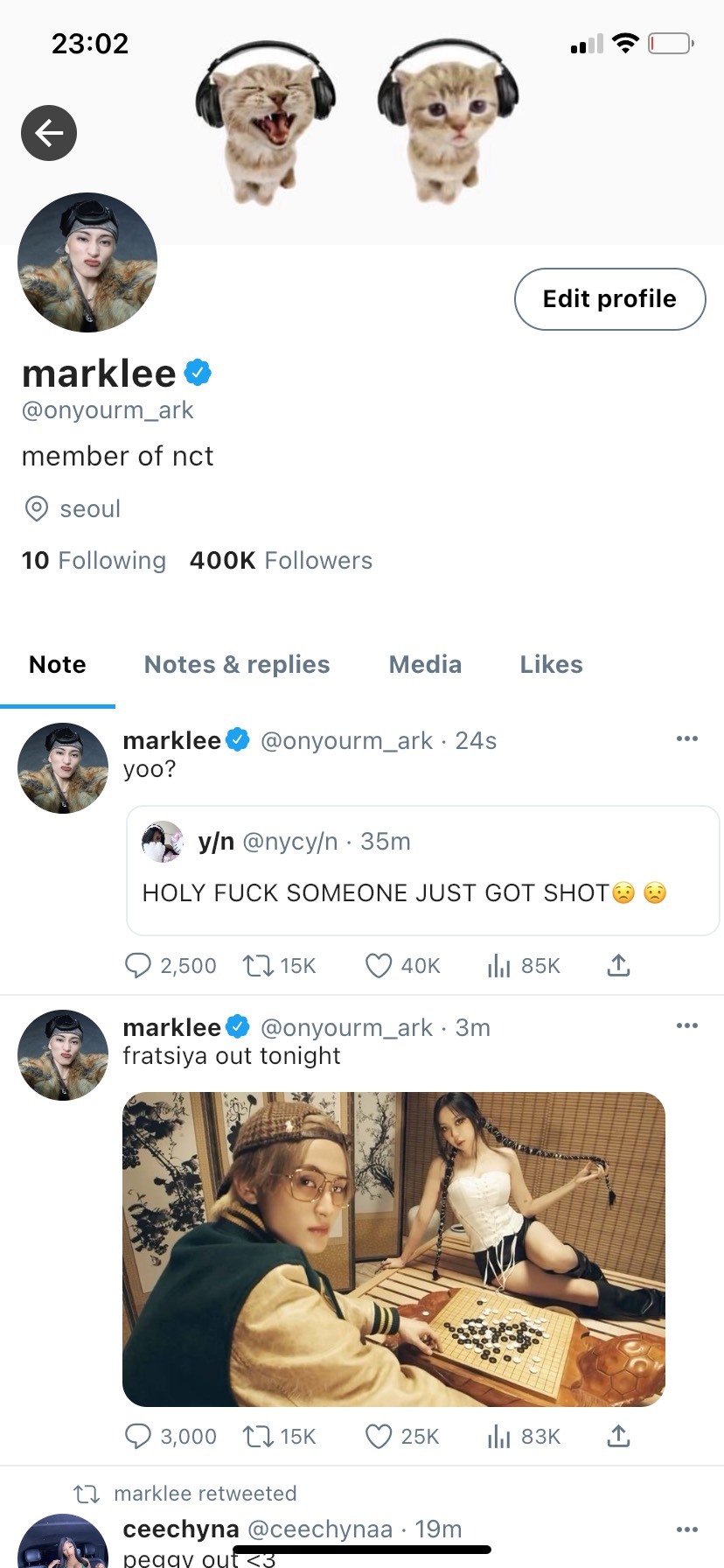This screenshot has width=724, height=1568.
Task: Open the quoted y/n post
Action: coord(422,871)
